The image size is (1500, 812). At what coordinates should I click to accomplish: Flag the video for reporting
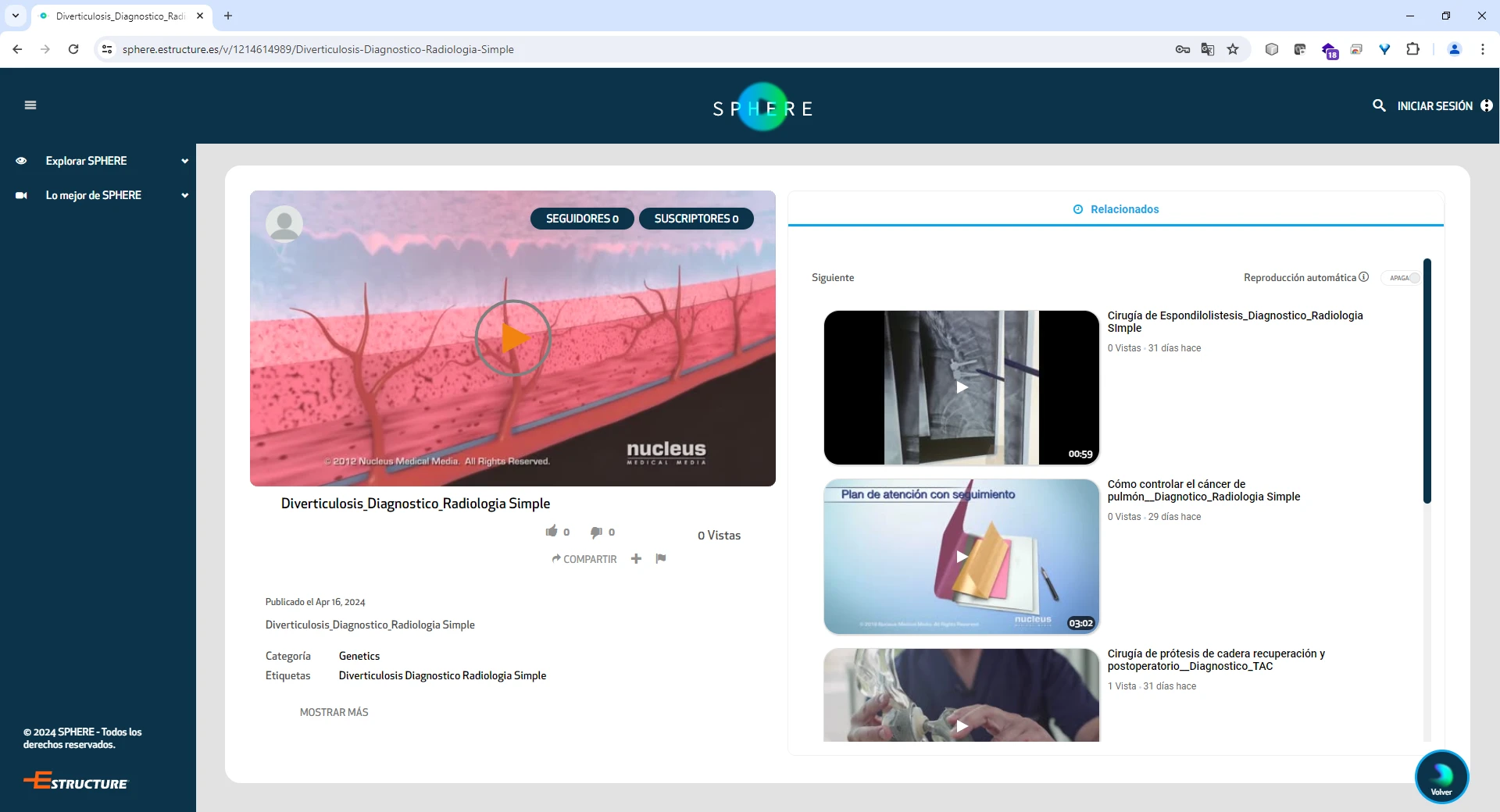[x=660, y=558]
